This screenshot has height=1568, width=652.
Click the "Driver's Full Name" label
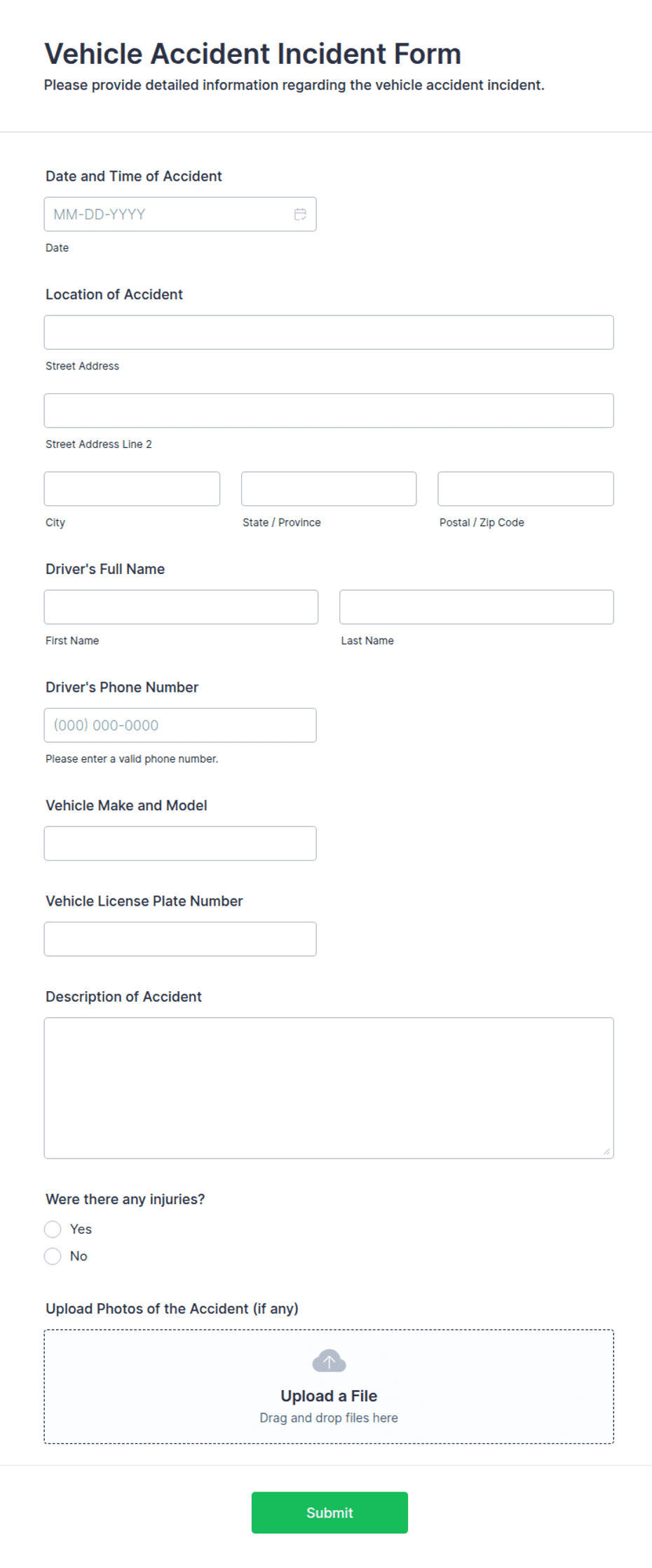coord(105,569)
